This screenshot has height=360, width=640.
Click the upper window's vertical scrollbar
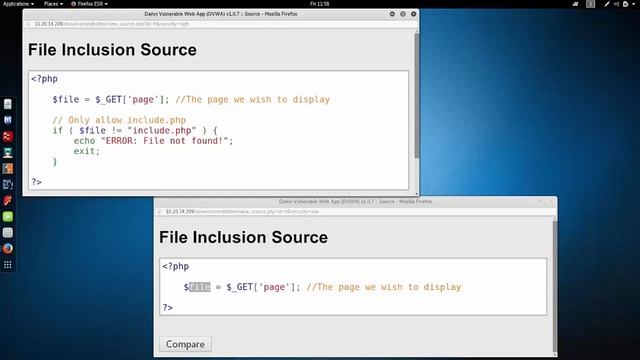click(x=416, y=96)
